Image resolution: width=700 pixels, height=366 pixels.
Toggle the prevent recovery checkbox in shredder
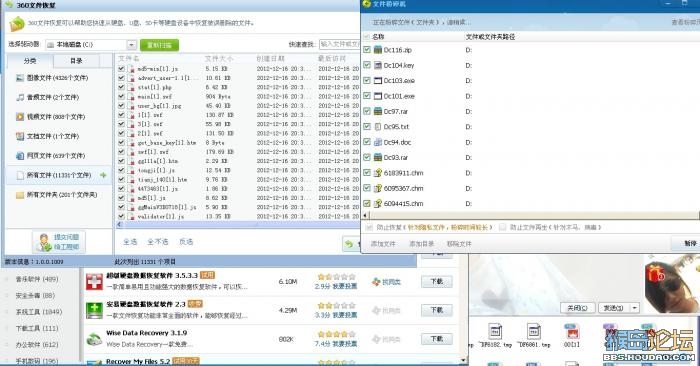point(369,227)
